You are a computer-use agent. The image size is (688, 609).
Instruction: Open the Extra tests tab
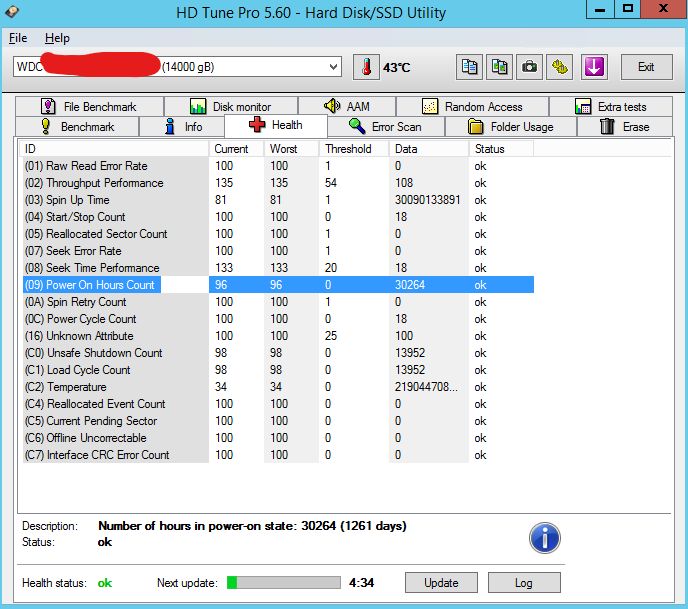[611, 107]
